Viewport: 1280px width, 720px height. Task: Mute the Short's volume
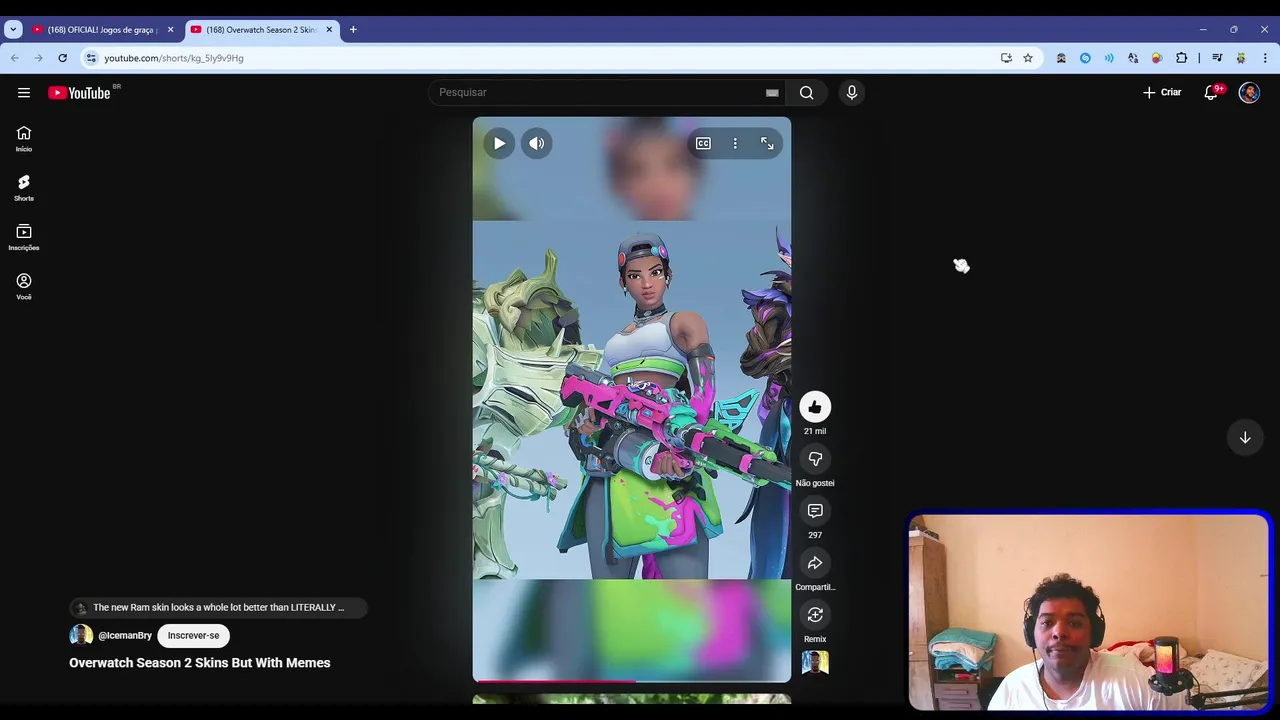[537, 143]
